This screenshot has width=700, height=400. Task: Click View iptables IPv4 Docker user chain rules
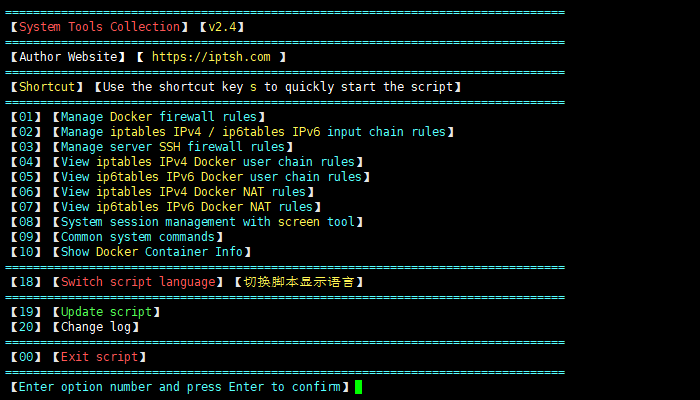[x=207, y=162]
